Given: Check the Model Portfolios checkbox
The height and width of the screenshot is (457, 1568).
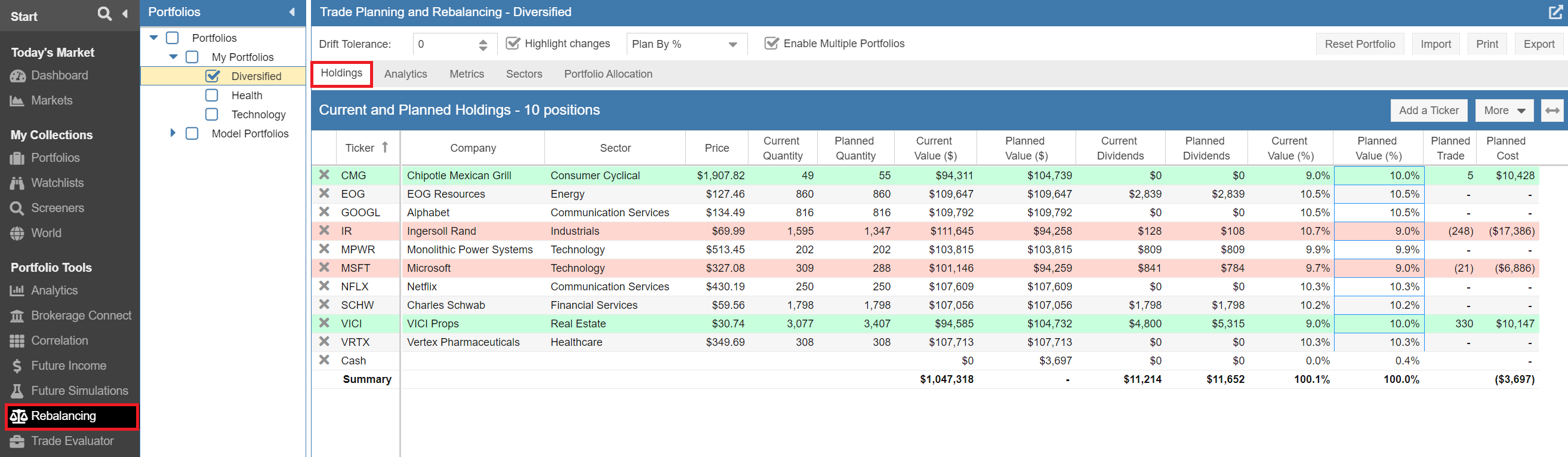Looking at the screenshot, I should pyautogui.click(x=192, y=133).
